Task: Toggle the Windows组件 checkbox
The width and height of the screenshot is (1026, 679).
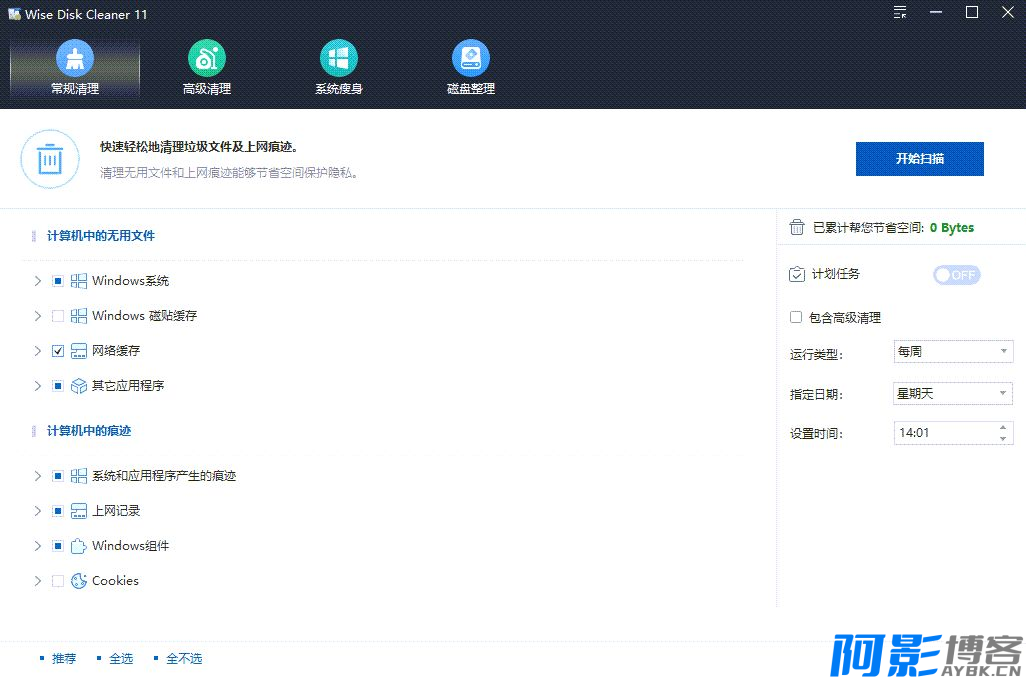Action: (x=58, y=546)
